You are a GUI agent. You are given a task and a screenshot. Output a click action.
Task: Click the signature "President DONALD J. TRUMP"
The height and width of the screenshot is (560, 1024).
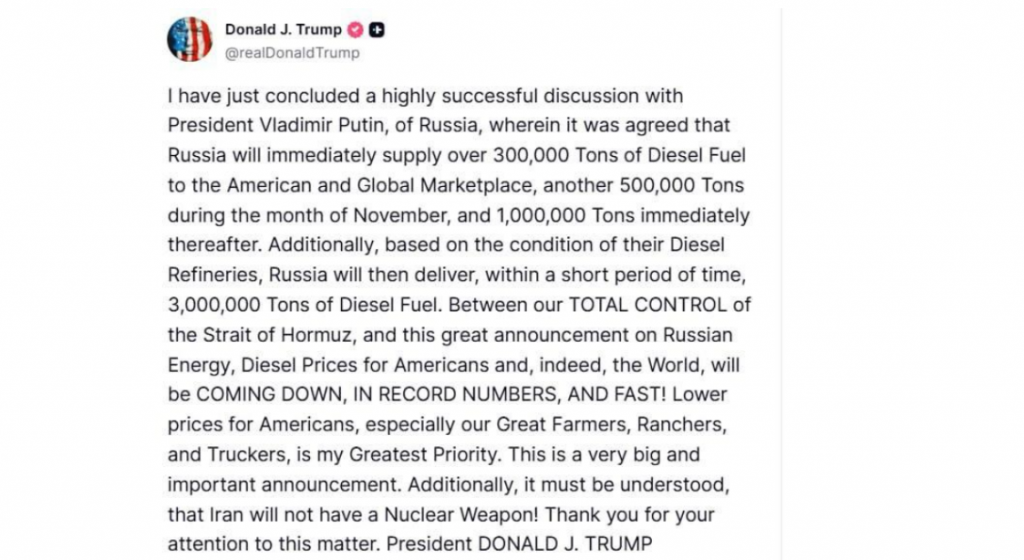(x=519, y=544)
